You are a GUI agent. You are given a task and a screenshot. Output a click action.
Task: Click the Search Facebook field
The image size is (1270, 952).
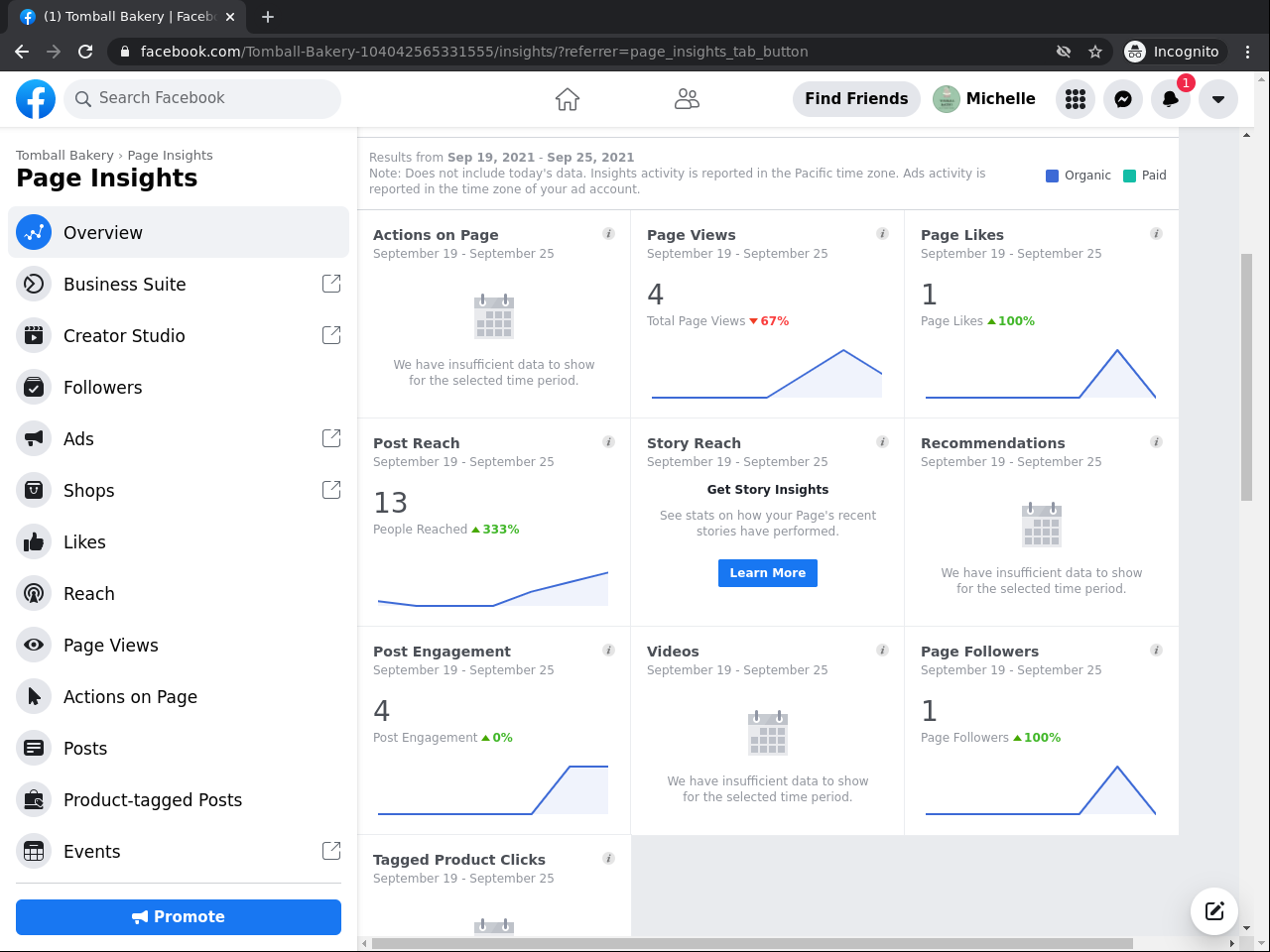[202, 98]
